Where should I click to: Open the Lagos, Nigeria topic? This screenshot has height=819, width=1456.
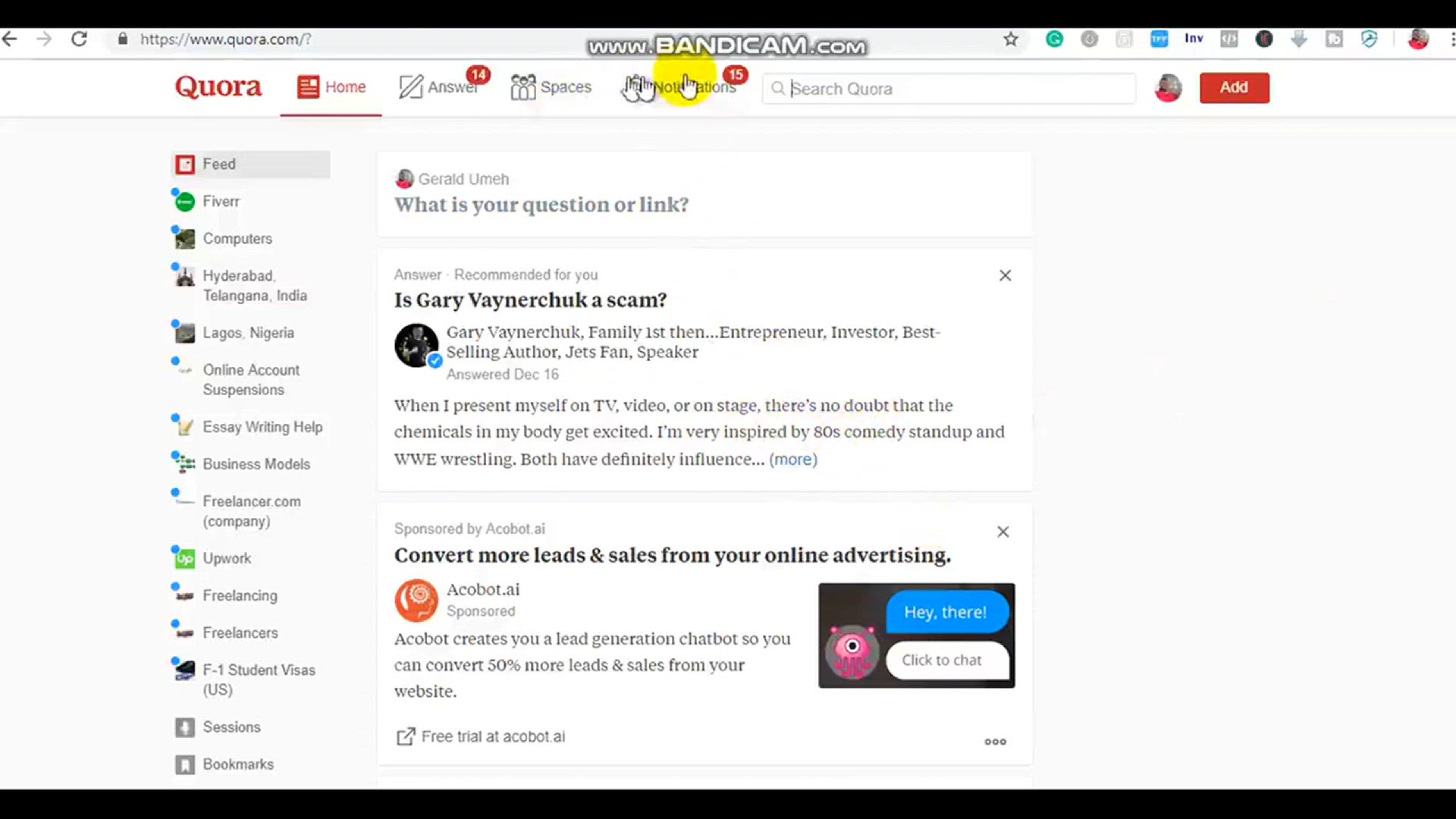coord(248,333)
